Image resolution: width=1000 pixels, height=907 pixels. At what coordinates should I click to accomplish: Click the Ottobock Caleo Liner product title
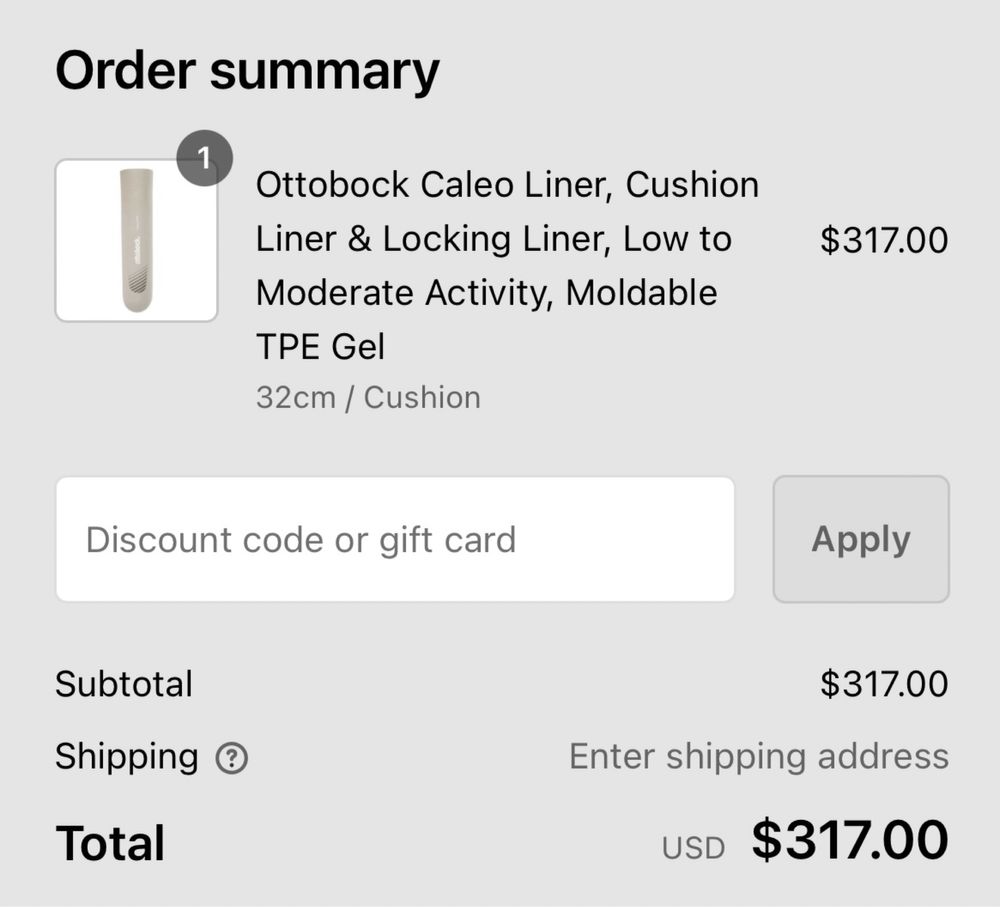pos(507,265)
